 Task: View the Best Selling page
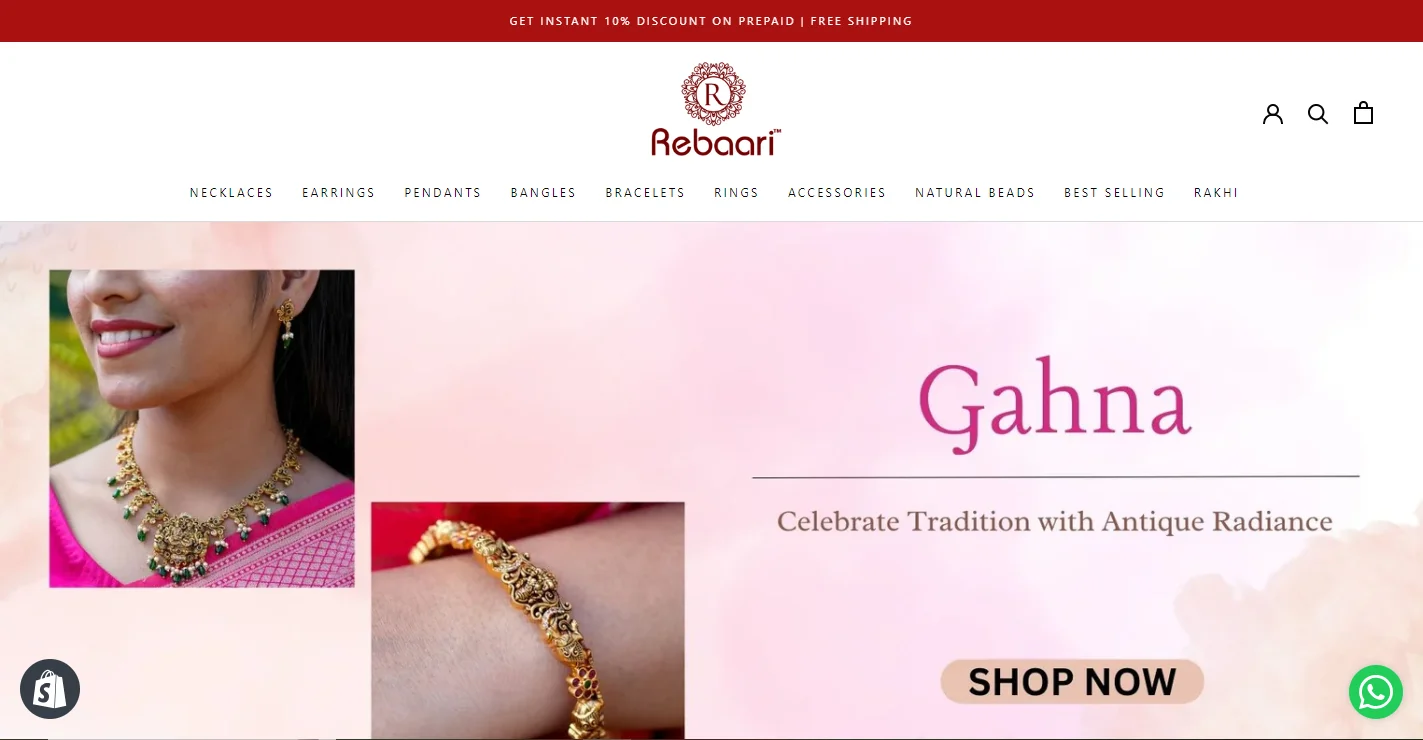coord(1114,193)
